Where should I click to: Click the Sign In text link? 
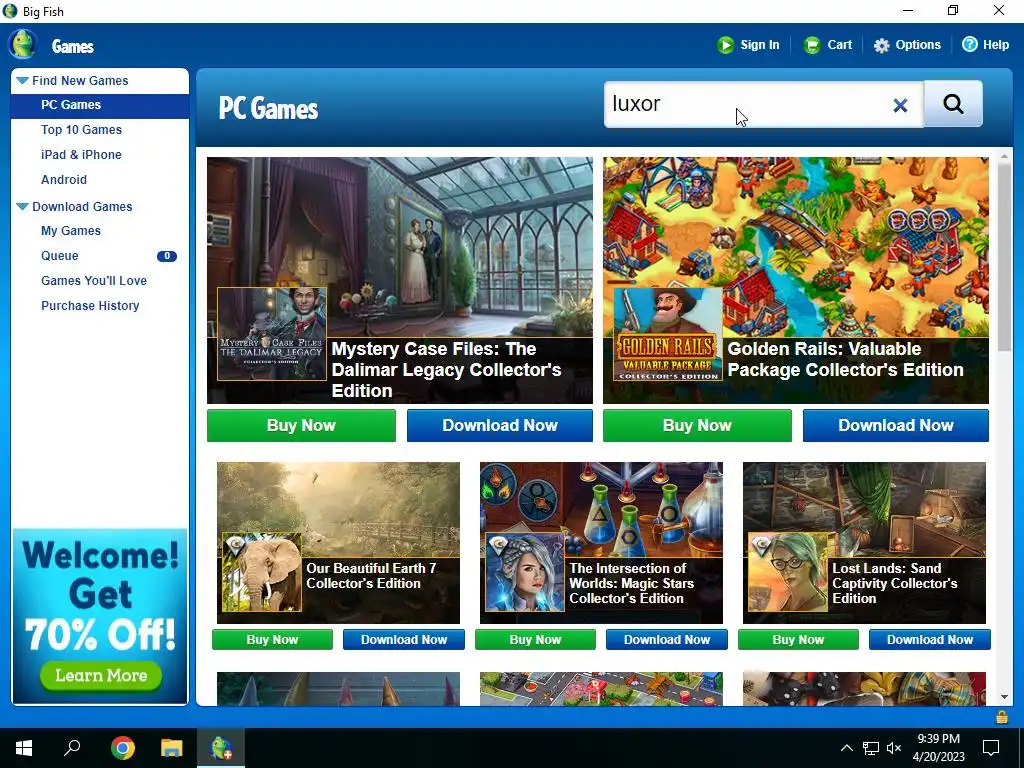click(x=760, y=45)
